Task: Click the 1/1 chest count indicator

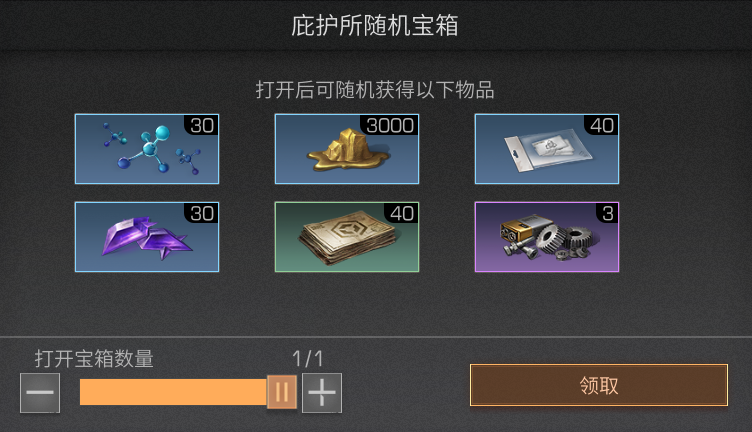Action: click(x=307, y=359)
